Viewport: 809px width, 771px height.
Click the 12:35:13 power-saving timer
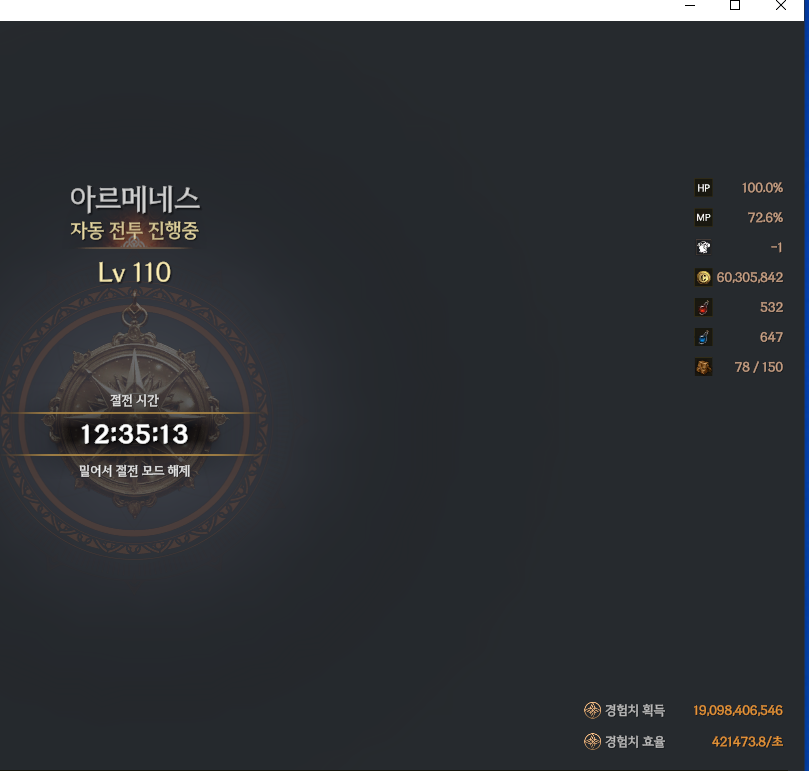[x=134, y=434]
